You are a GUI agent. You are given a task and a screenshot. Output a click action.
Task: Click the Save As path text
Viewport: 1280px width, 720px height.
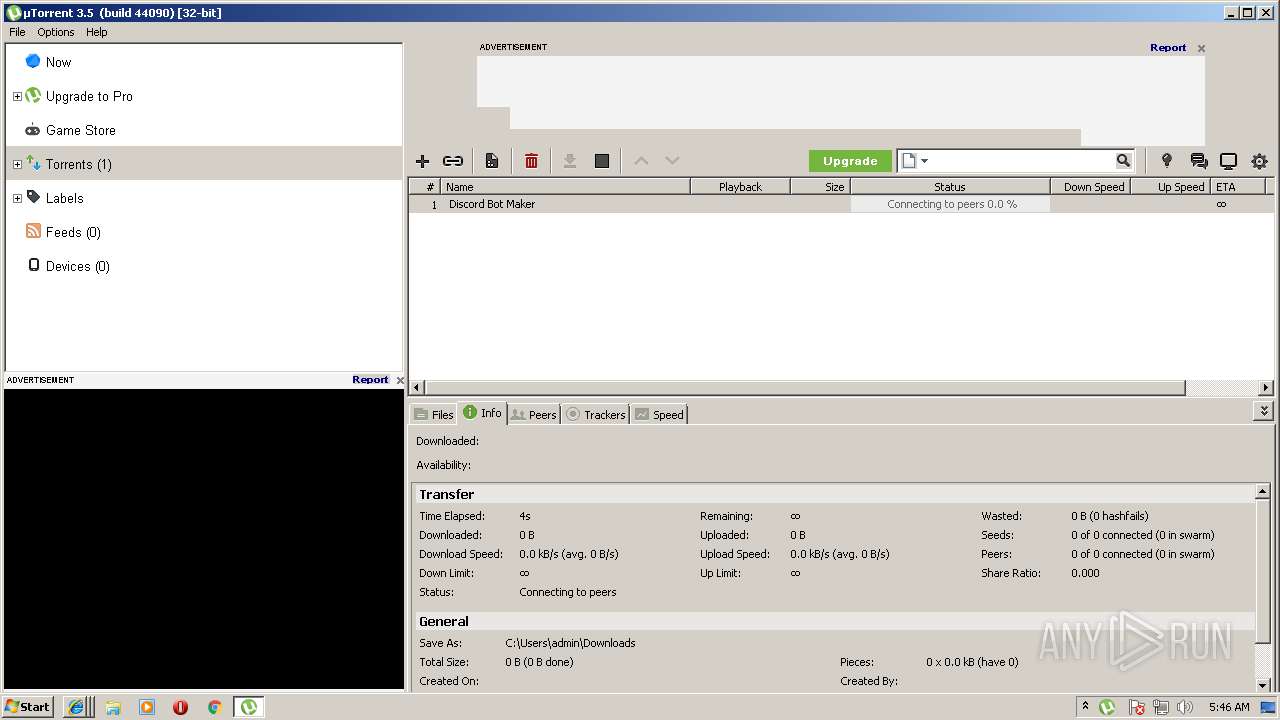(x=570, y=643)
